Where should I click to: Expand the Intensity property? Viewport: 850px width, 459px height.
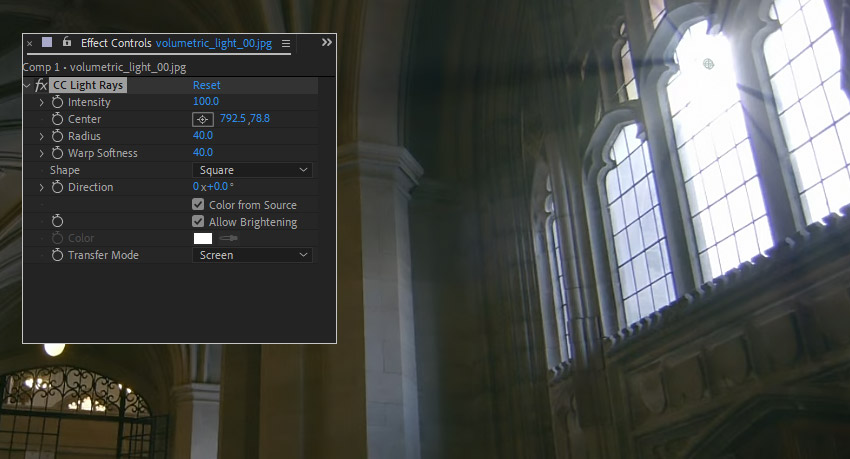(x=42, y=102)
